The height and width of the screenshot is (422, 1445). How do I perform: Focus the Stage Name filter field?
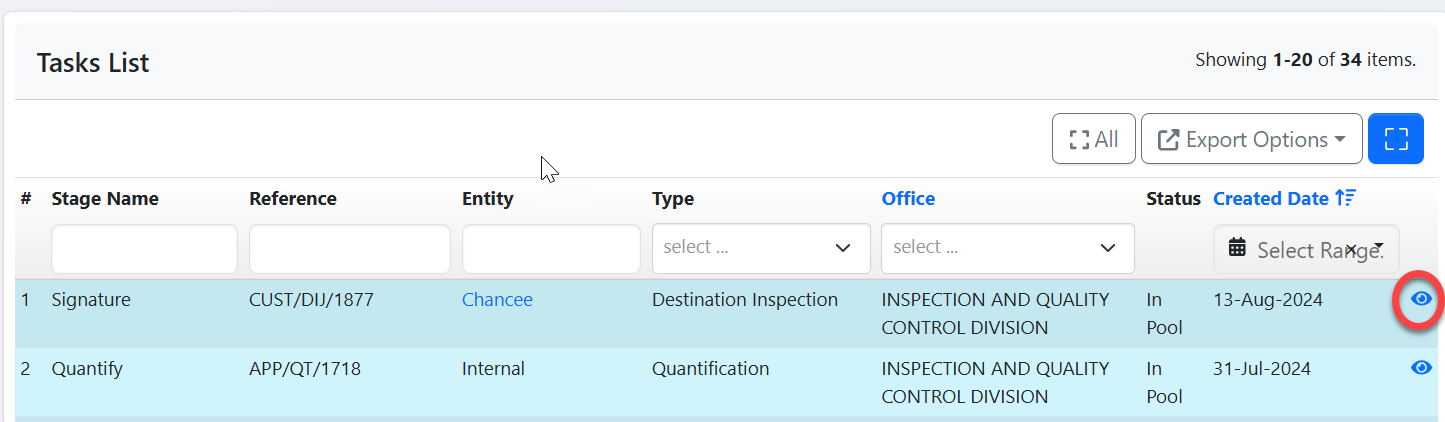point(144,249)
